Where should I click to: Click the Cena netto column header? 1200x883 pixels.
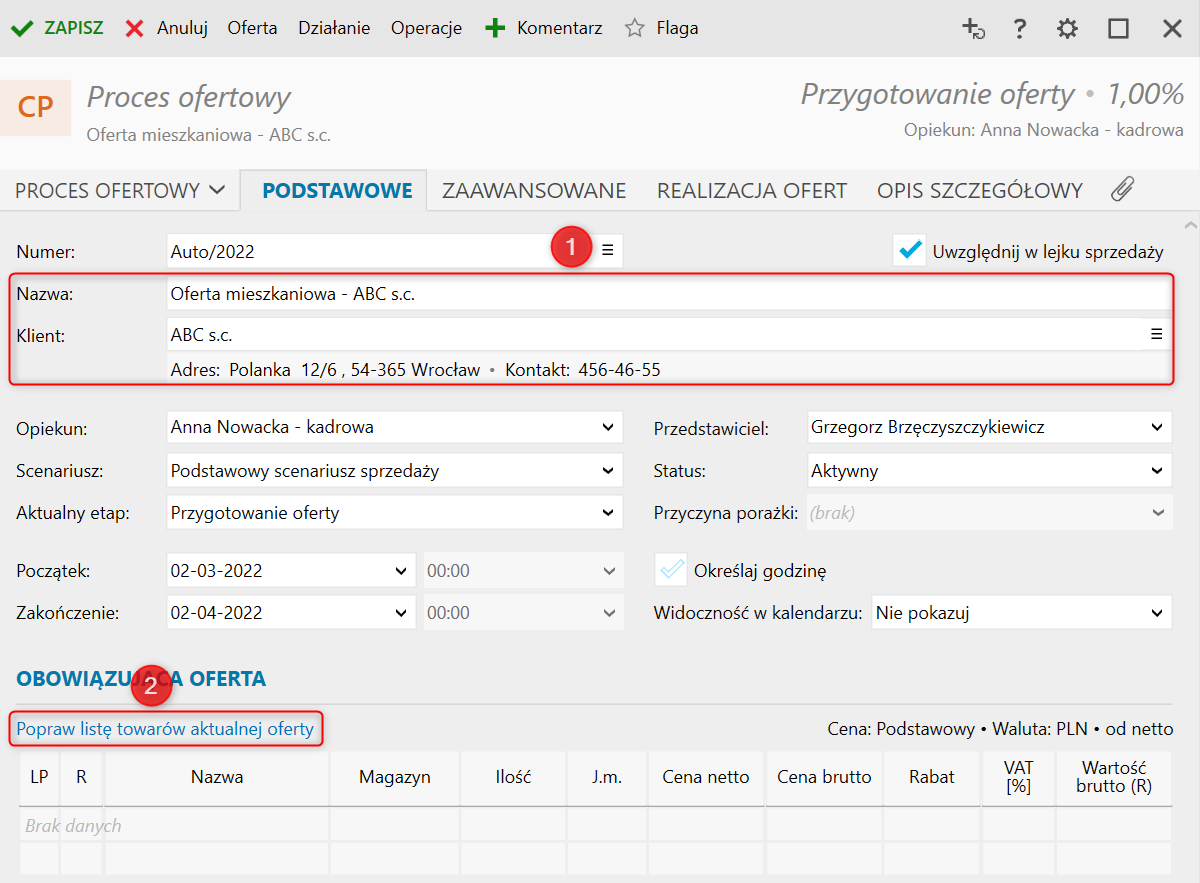(x=706, y=777)
